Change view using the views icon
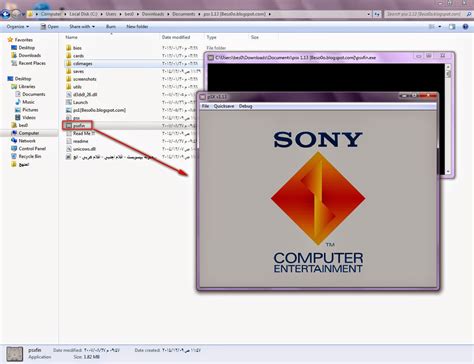This screenshot has width=474, height=364. tap(432, 27)
